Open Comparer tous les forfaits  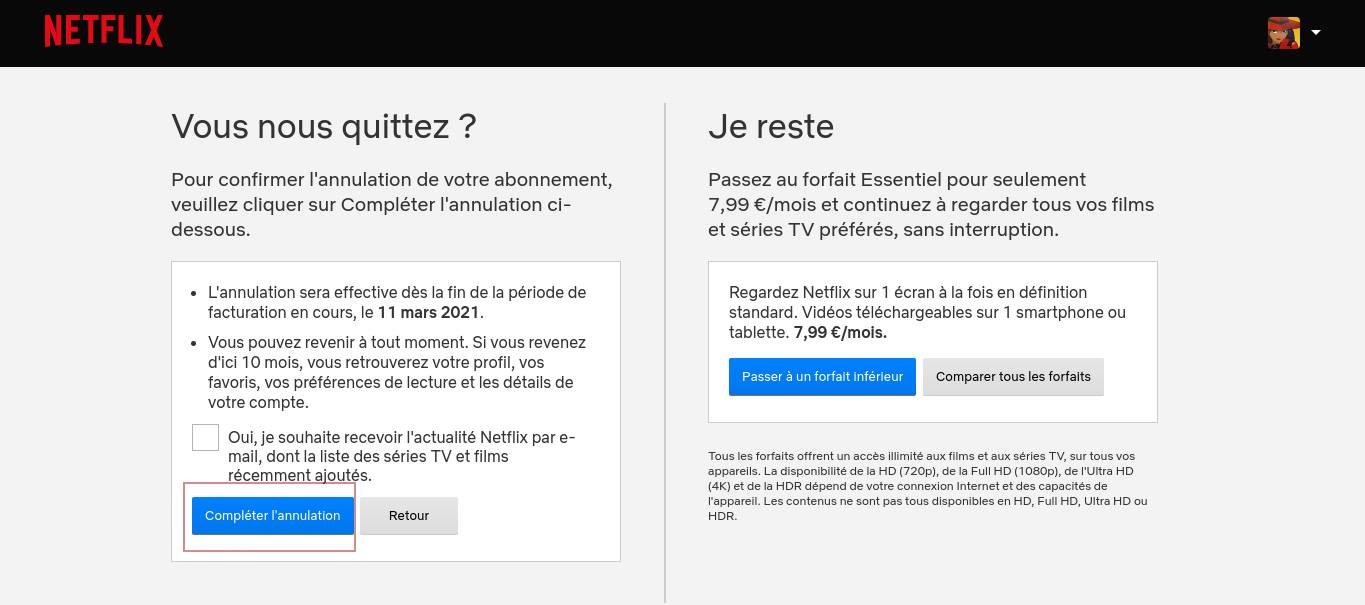(x=1012, y=377)
